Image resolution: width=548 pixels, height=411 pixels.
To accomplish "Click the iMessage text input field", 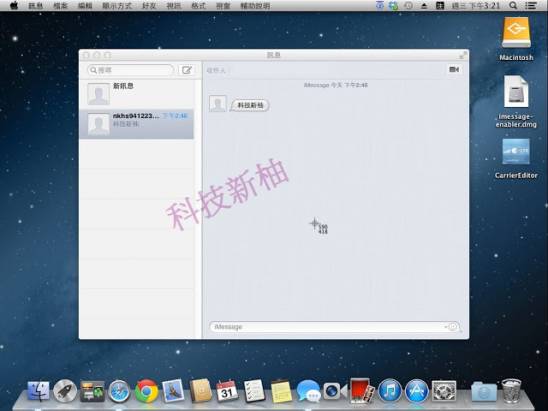I will 328,327.
